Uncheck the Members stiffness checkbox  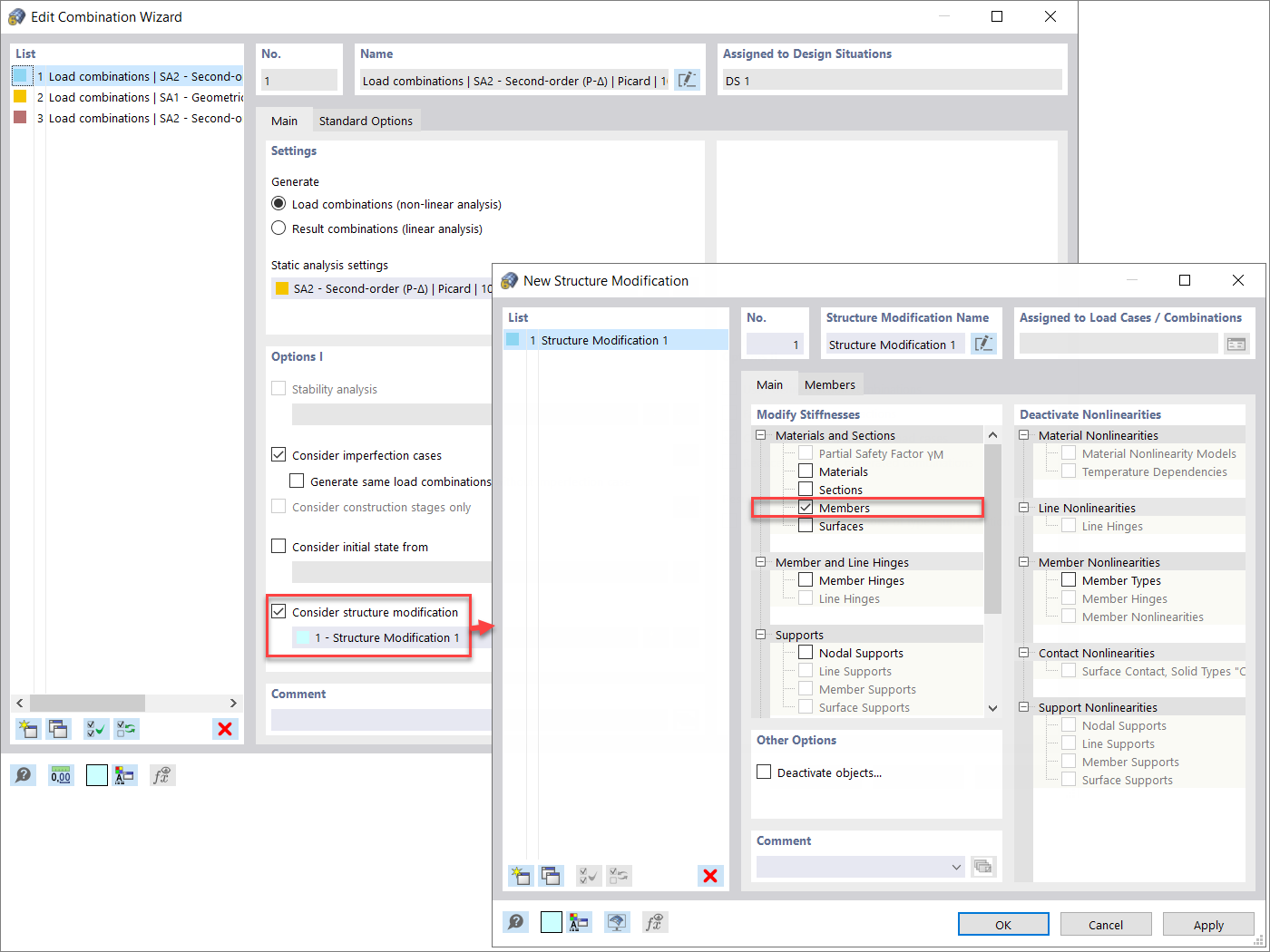(806, 507)
